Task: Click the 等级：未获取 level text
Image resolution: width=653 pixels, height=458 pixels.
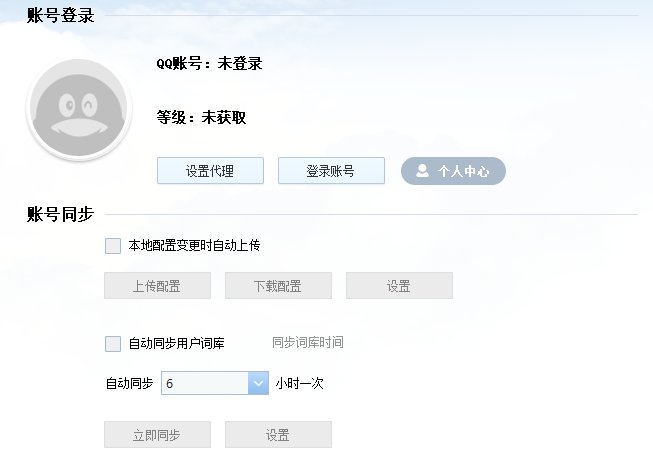Action: 202,118
